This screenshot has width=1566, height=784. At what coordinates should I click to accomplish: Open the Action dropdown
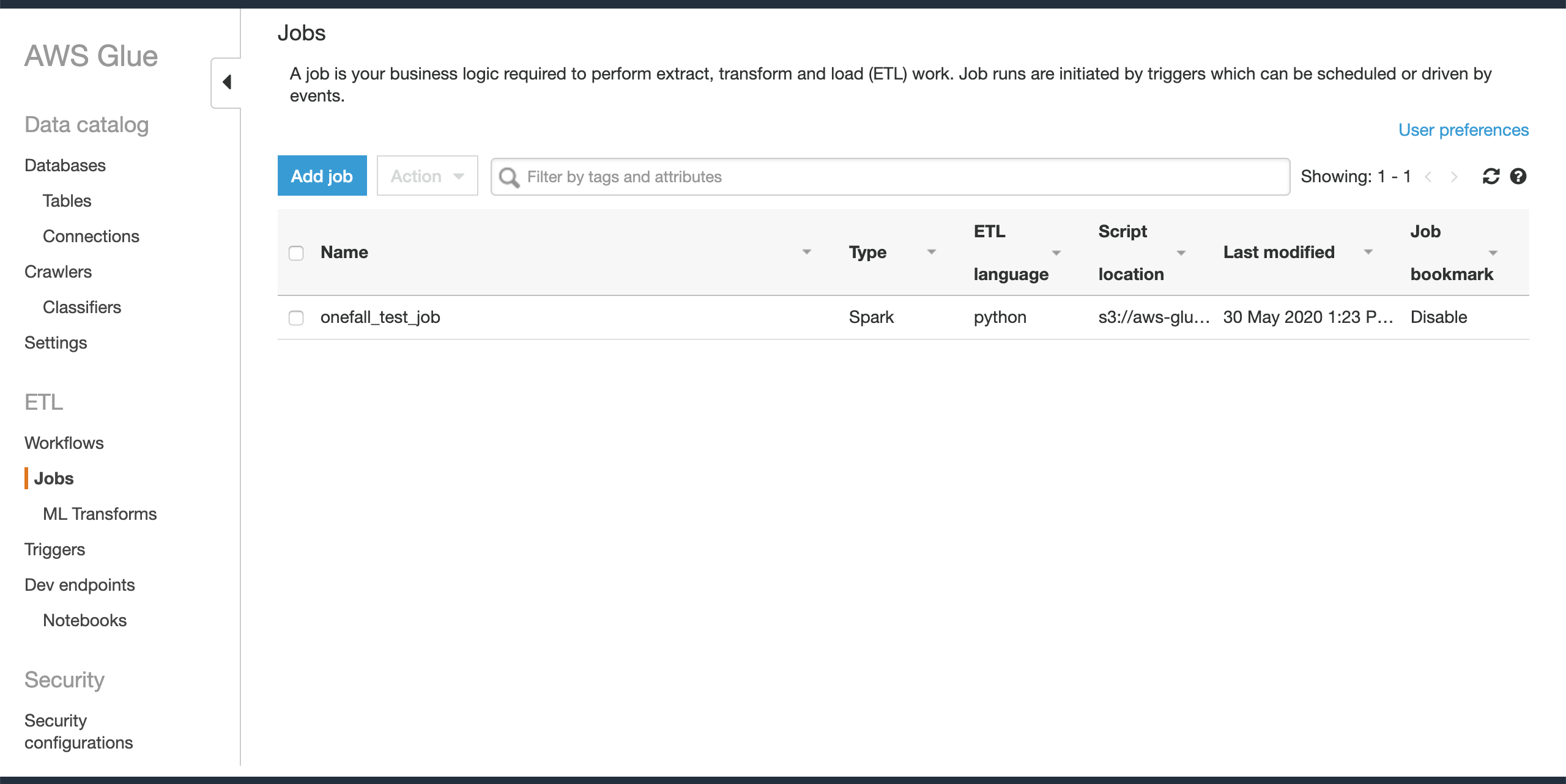pyautogui.click(x=427, y=176)
